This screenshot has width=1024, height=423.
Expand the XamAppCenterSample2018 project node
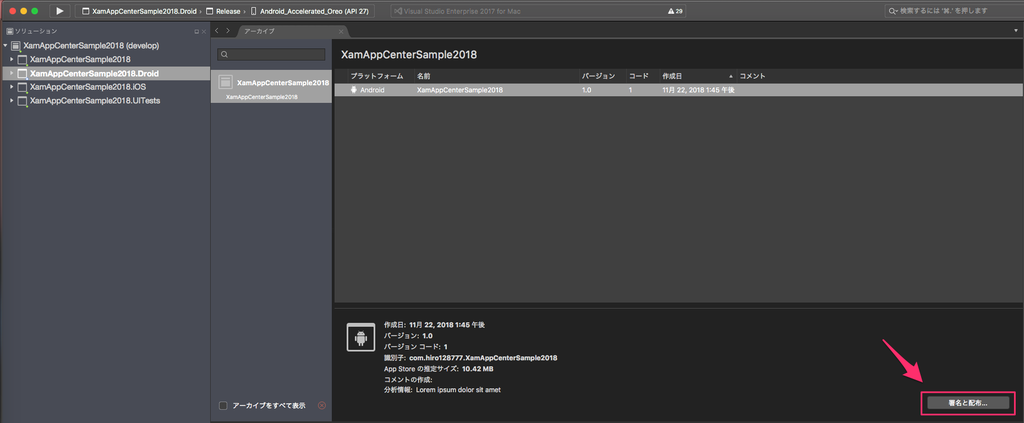pyautogui.click(x=12, y=59)
